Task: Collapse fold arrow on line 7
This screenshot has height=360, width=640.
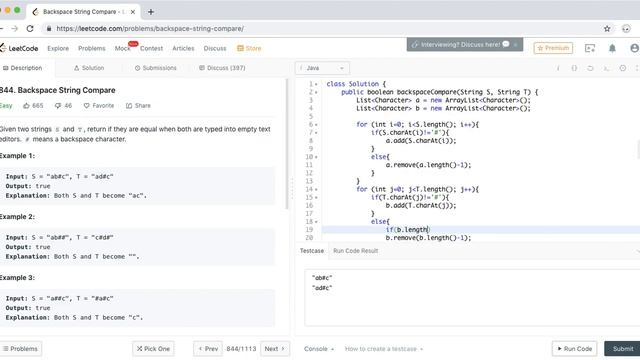Action: tap(316, 133)
